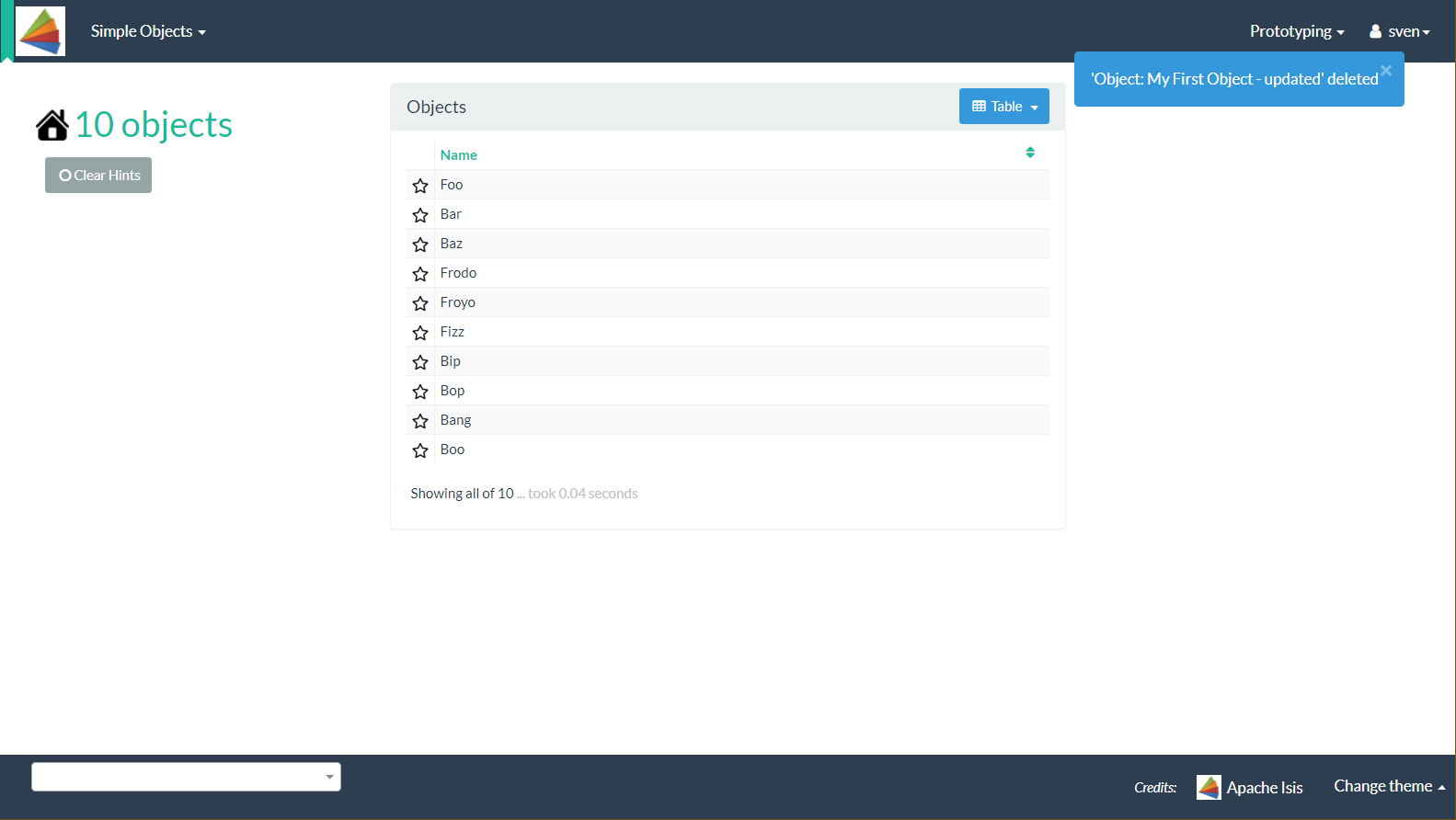Expand the Change theme menu
Viewport: 1456px width, 820px height.
point(1389,786)
